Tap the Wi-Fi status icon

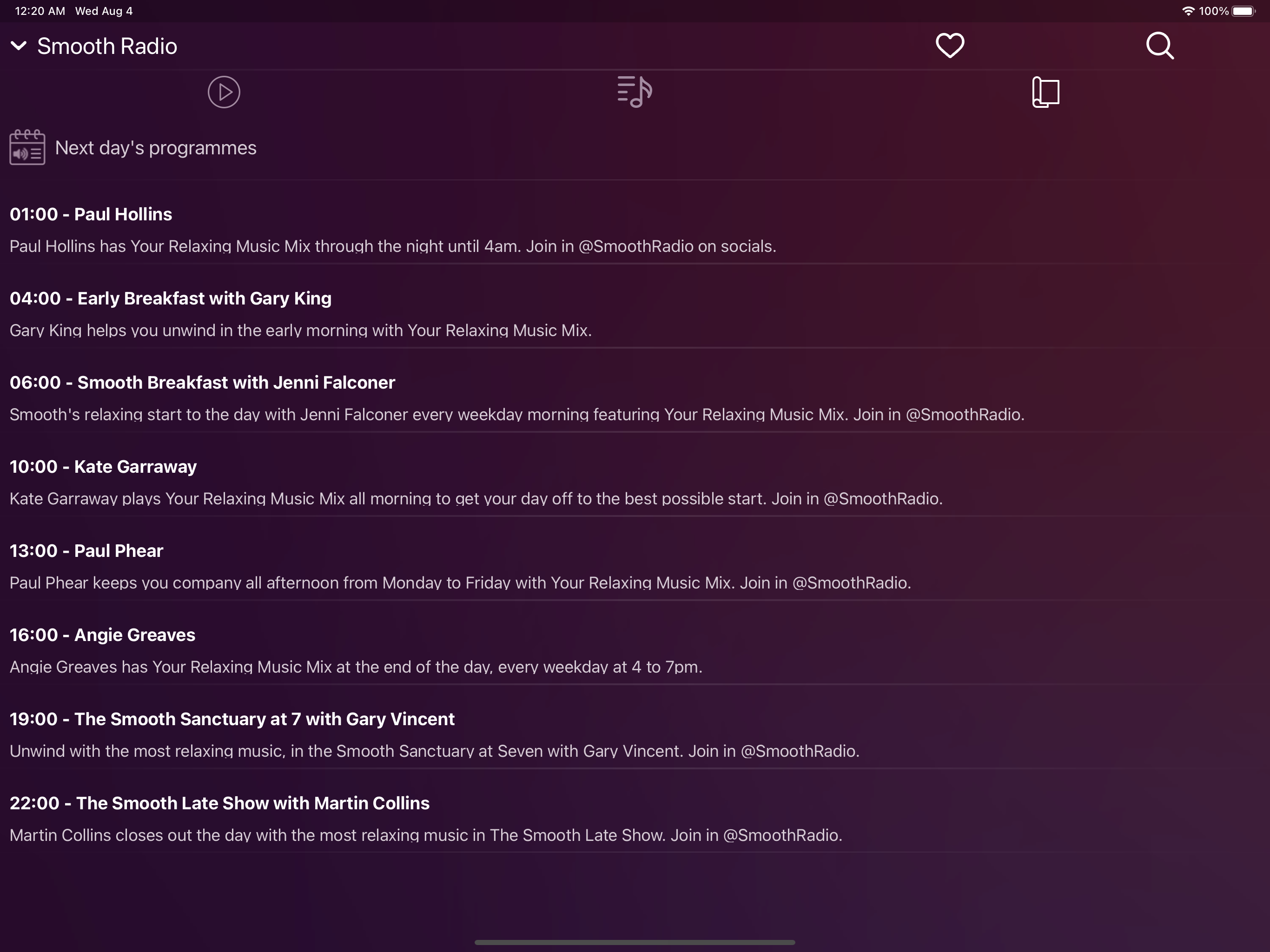point(1188,11)
